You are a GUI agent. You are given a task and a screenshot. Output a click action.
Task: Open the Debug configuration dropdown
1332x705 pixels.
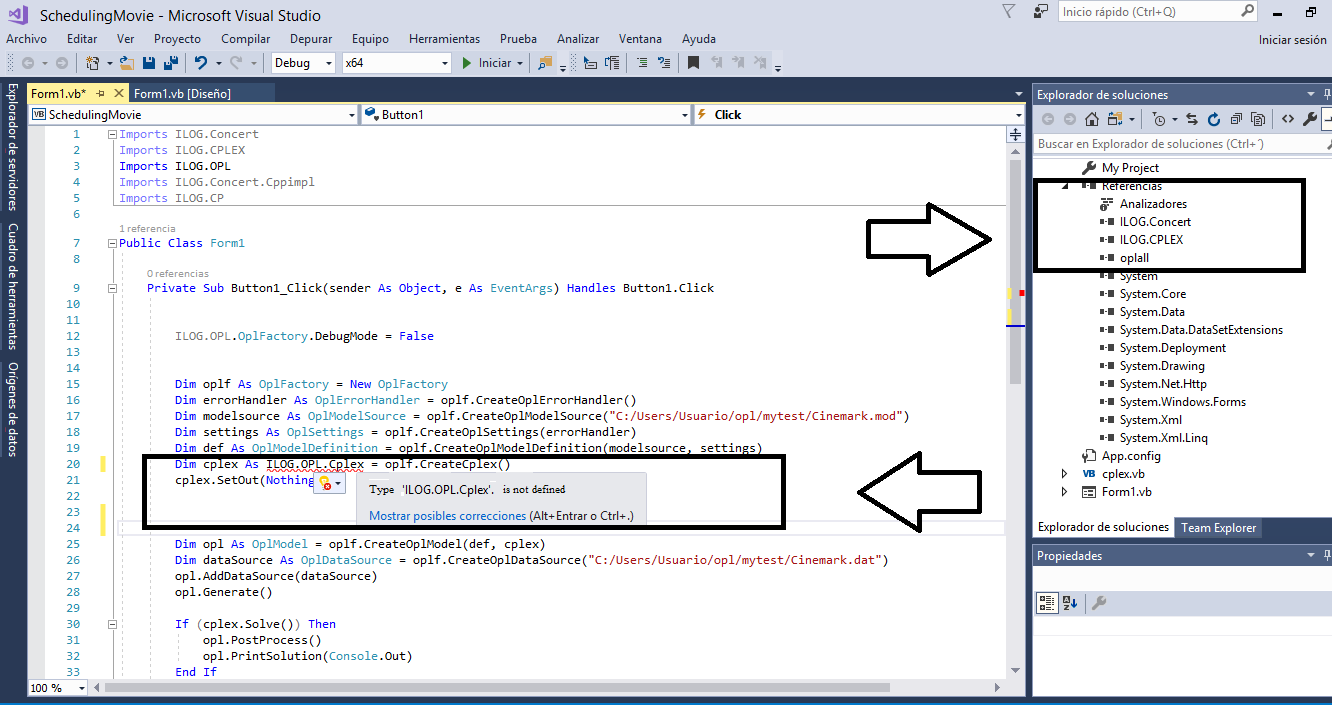pyautogui.click(x=328, y=63)
